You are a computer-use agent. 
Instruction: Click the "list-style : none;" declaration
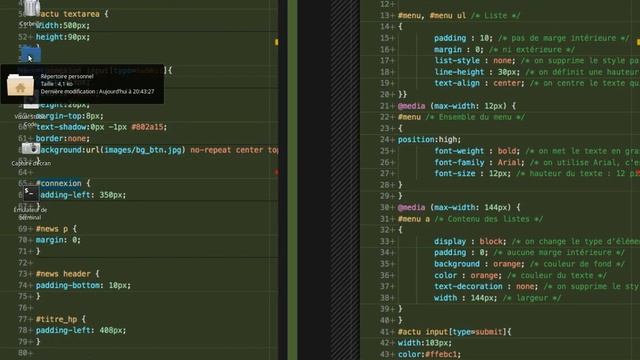pyautogui.click(x=475, y=60)
